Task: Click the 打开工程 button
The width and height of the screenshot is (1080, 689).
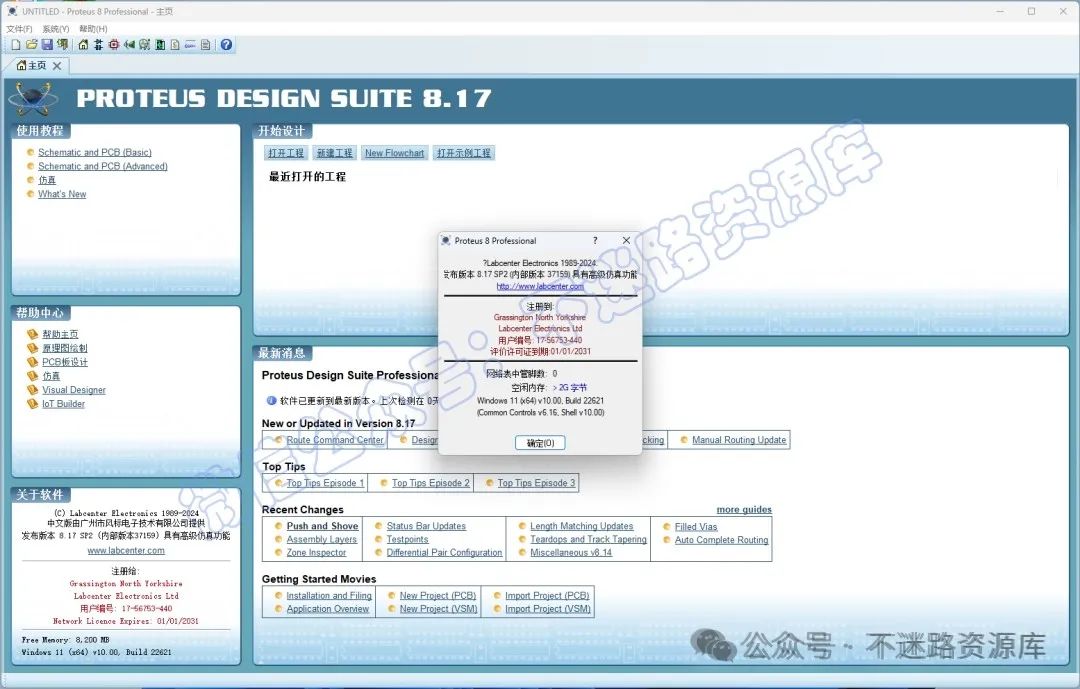Action: pyautogui.click(x=286, y=153)
